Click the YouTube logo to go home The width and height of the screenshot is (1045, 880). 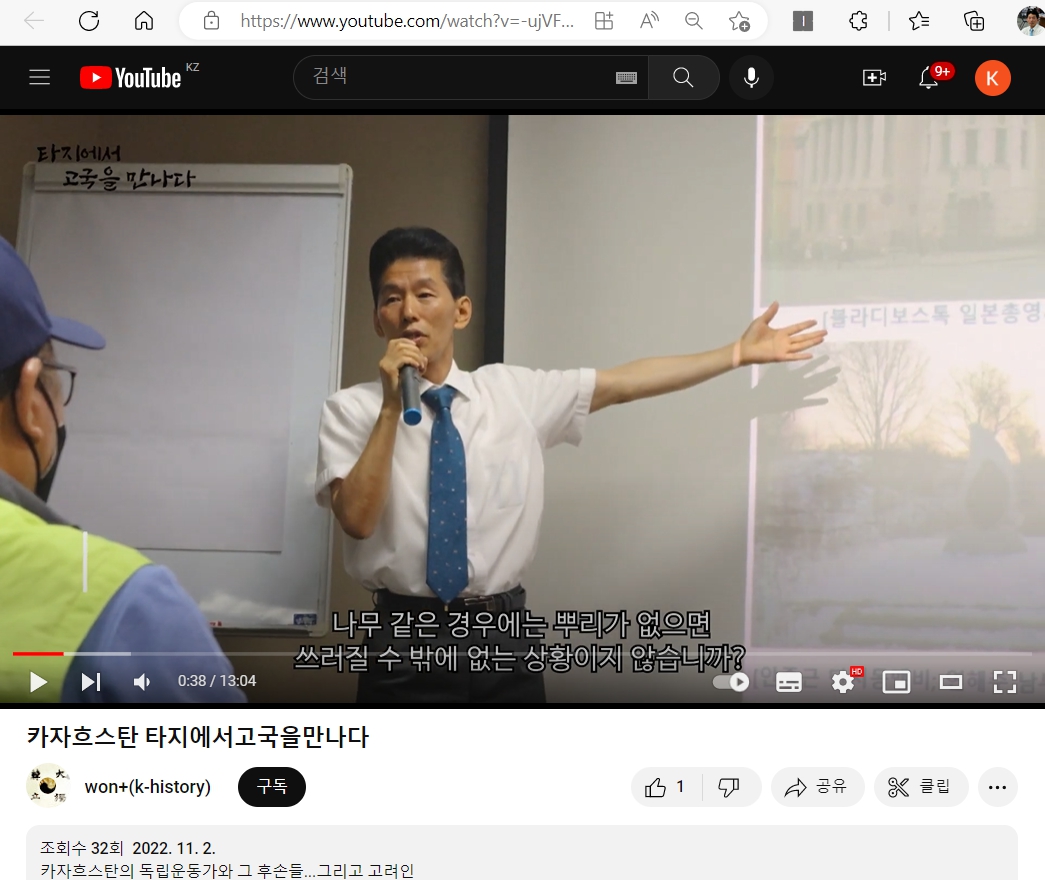pos(131,78)
